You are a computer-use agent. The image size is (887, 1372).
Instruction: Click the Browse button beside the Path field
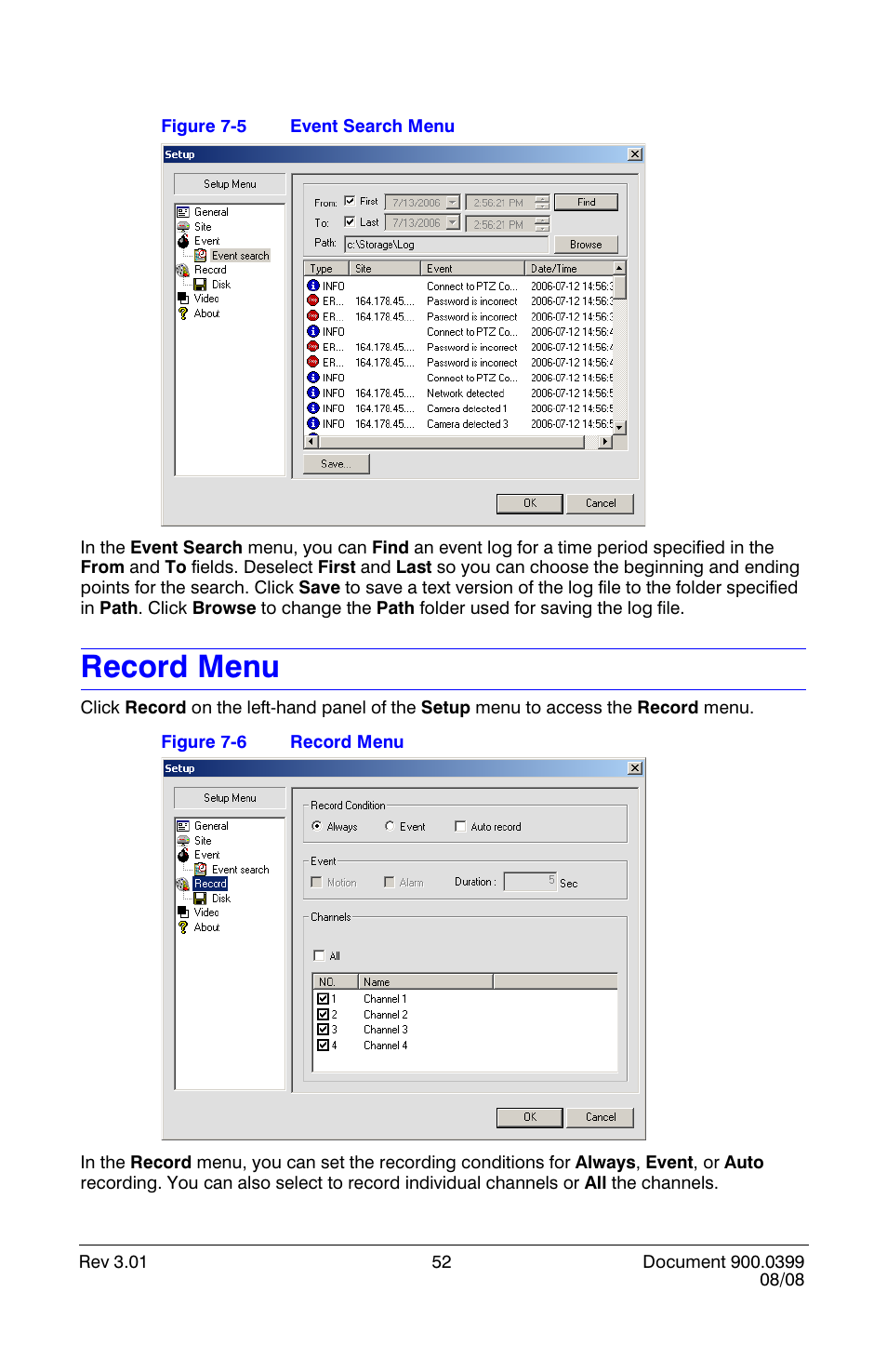(586, 245)
